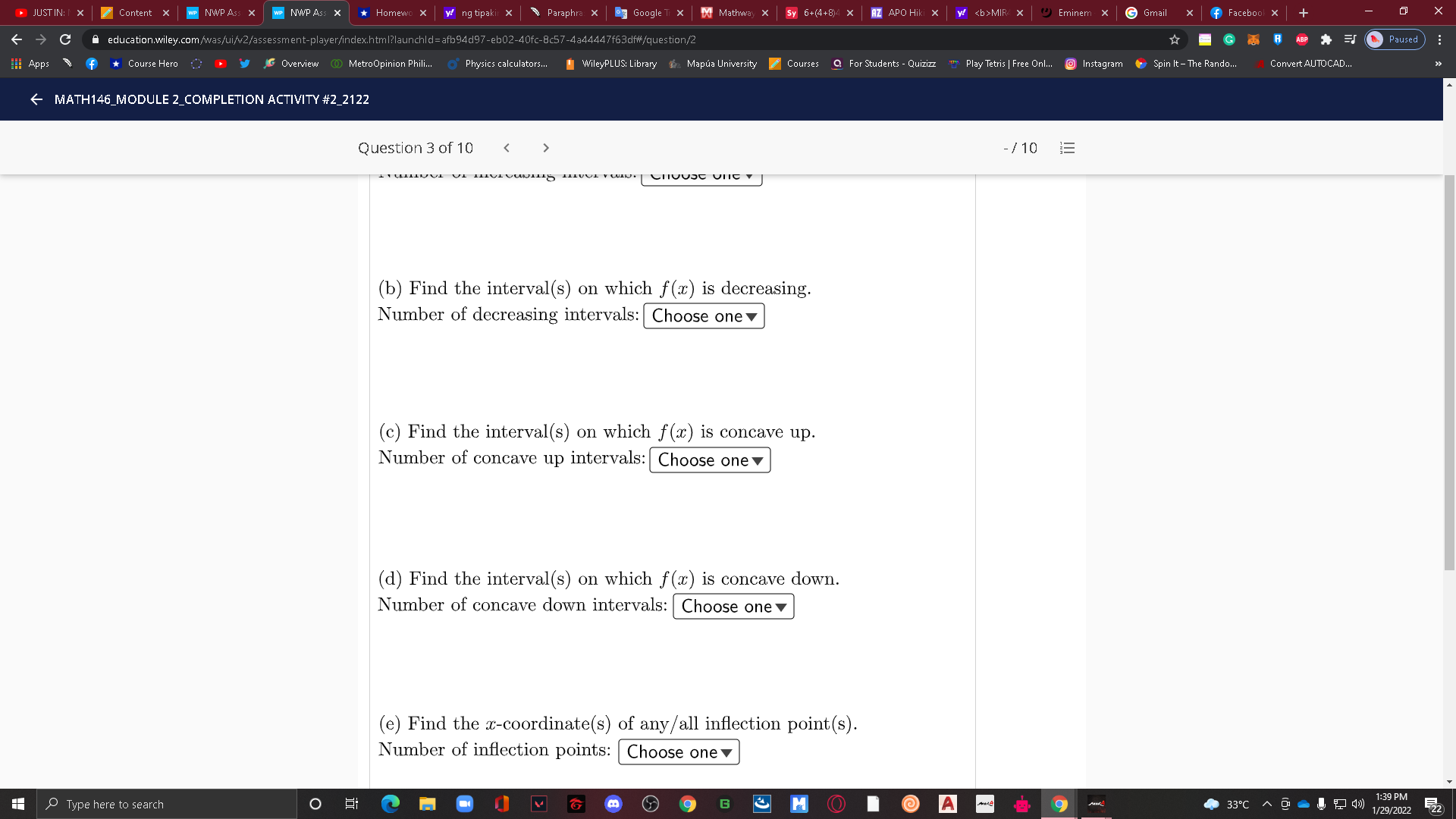Viewport: 1456px width, 819px height.
Task: Go to the next question arrow
Action: click(x=546, y=148)
